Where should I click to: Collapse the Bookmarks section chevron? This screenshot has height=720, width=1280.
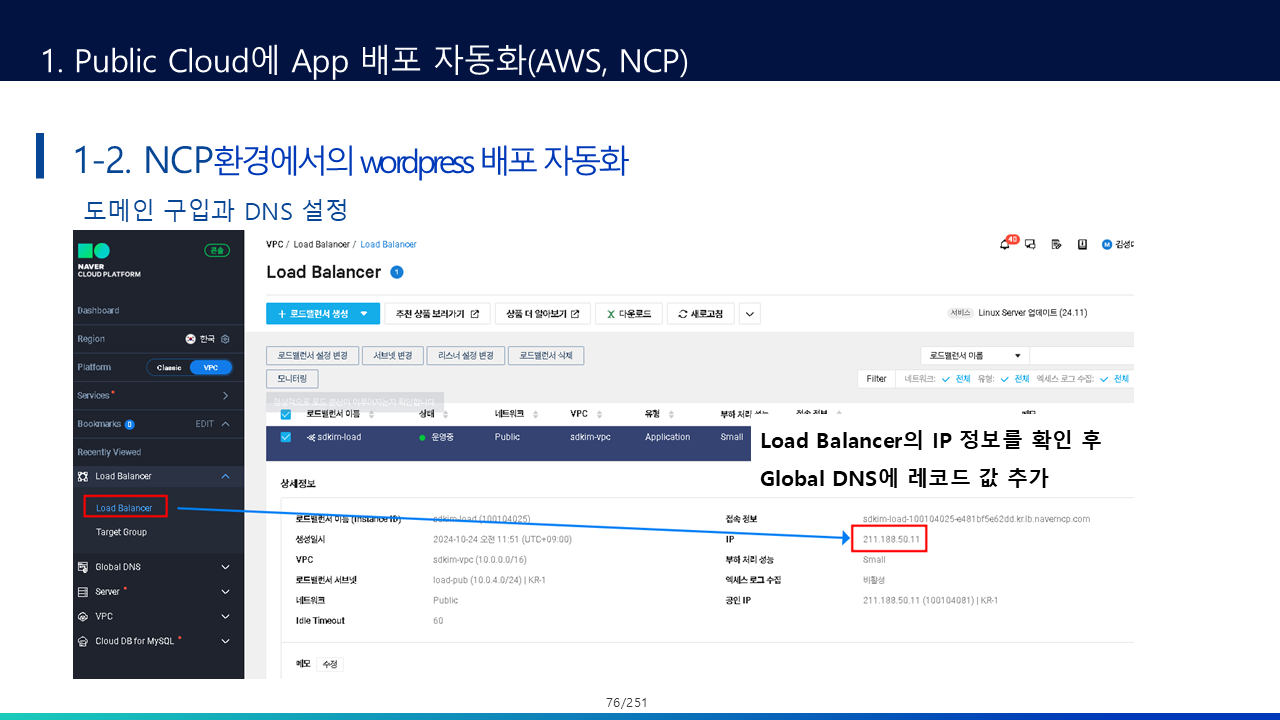coord(225,424)
